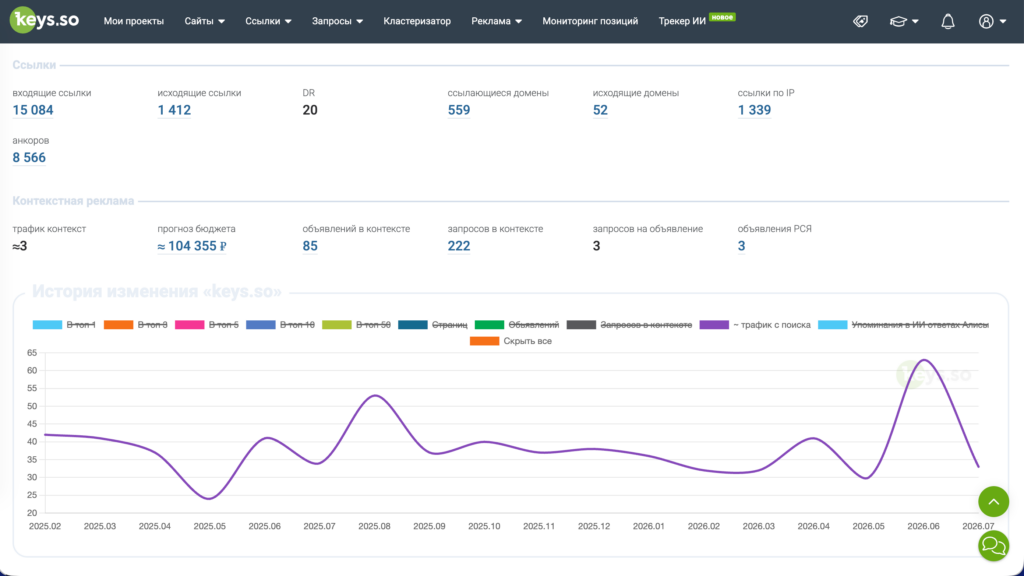Open the graduation cap learning menu
The height and width of the screenshot is (576, 1024).
pyautogui.click(x=898, y=22)
